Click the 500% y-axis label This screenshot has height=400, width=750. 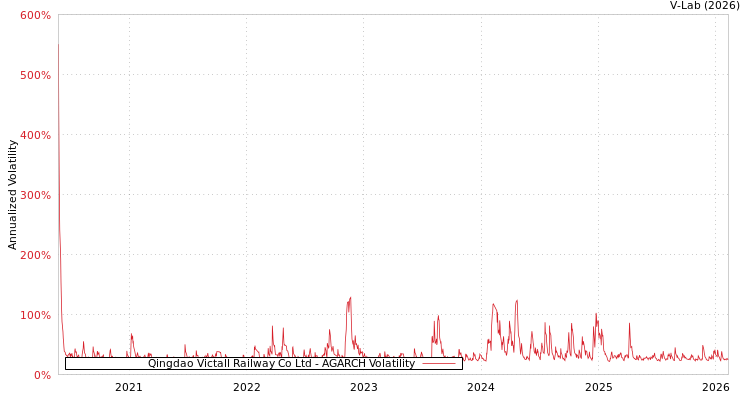click(x=35, y=75)
